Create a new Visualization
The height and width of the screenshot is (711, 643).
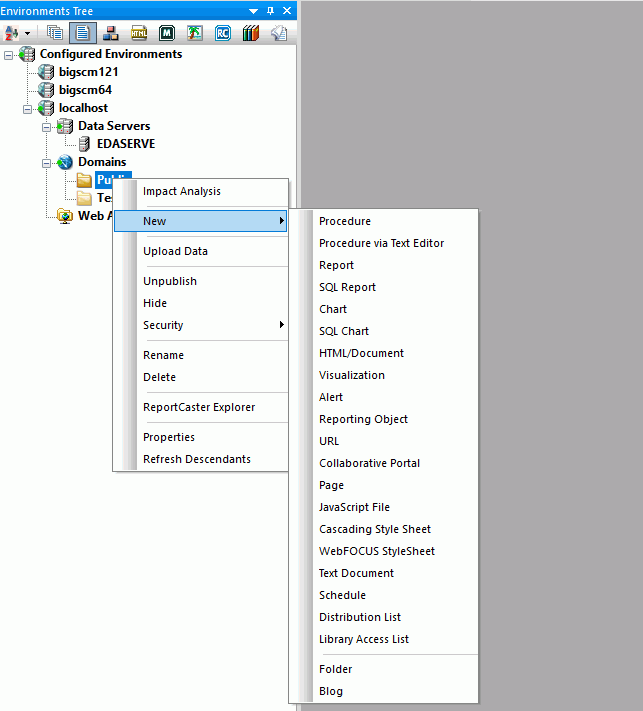352,375
